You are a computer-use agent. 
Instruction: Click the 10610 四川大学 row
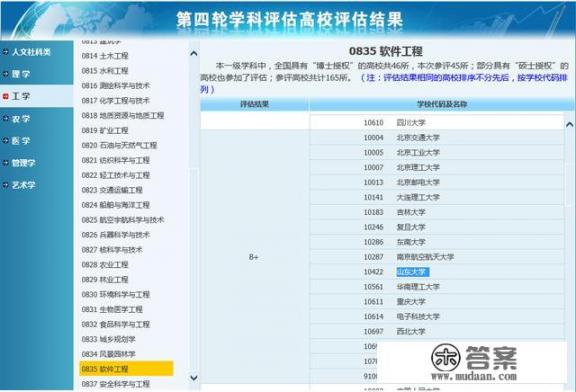[x=436, y=122]
